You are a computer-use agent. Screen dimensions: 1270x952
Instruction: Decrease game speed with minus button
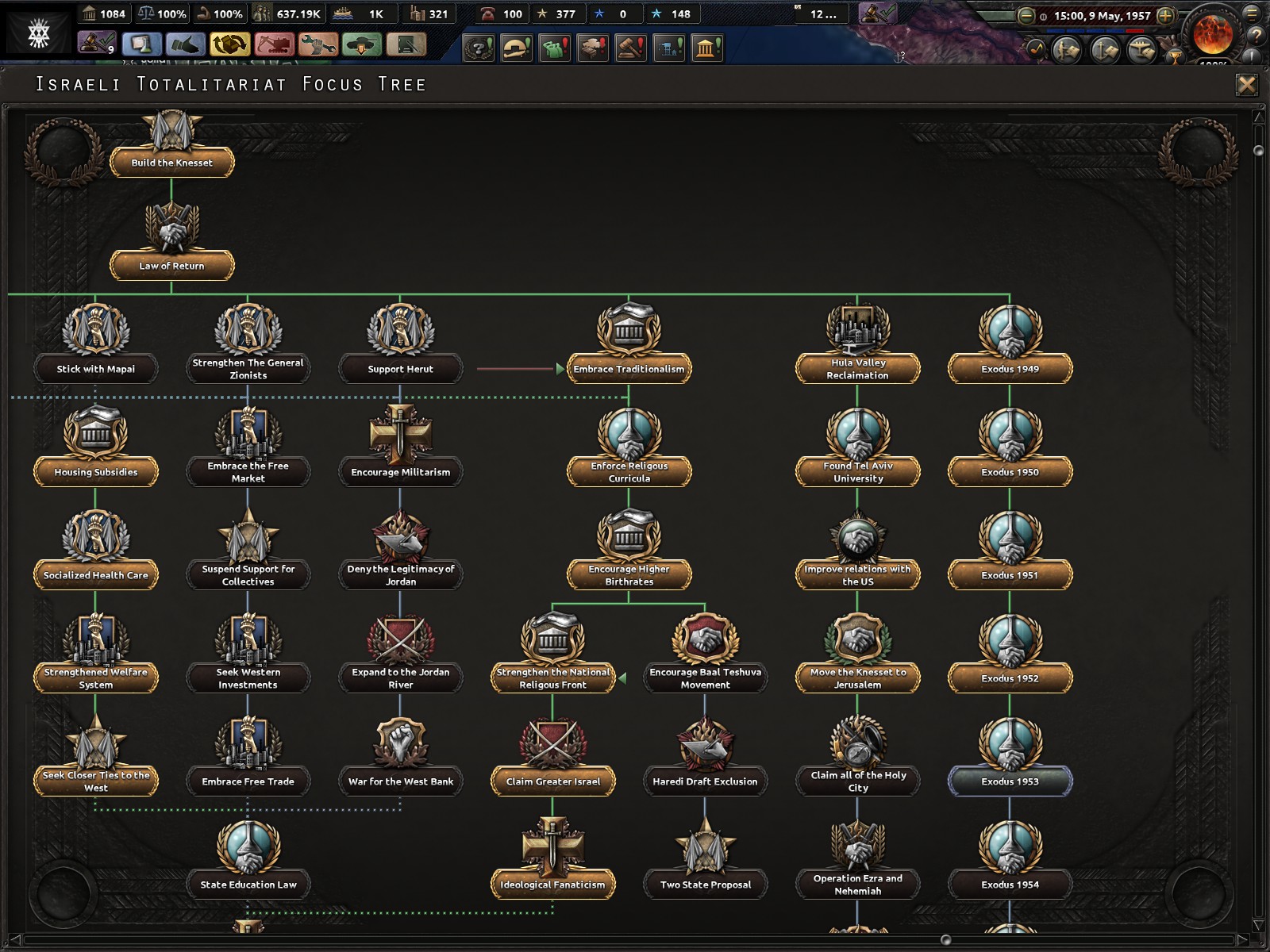pyautogui.click(x=1026, y=15)
